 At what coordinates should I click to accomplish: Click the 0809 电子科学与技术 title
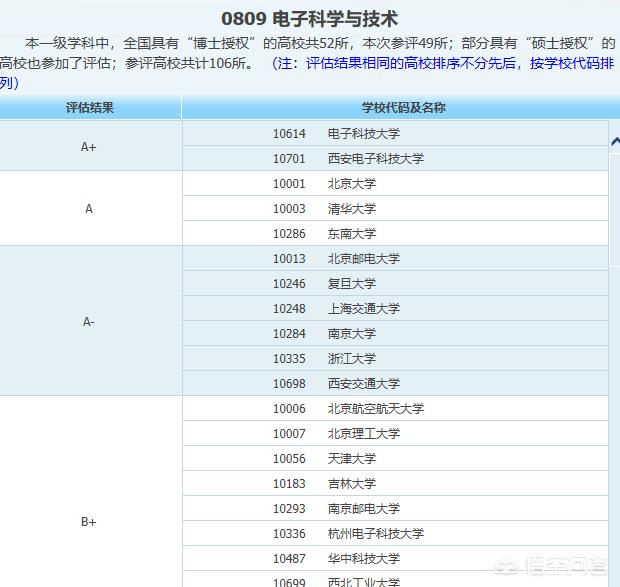tap(309, 20)
